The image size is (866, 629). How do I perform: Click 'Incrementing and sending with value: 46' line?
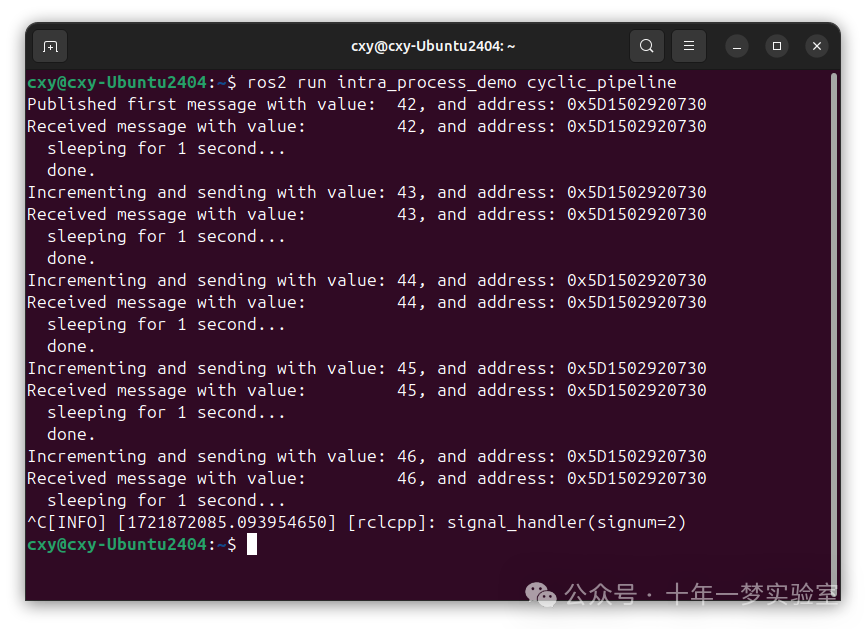coord(367,457)
